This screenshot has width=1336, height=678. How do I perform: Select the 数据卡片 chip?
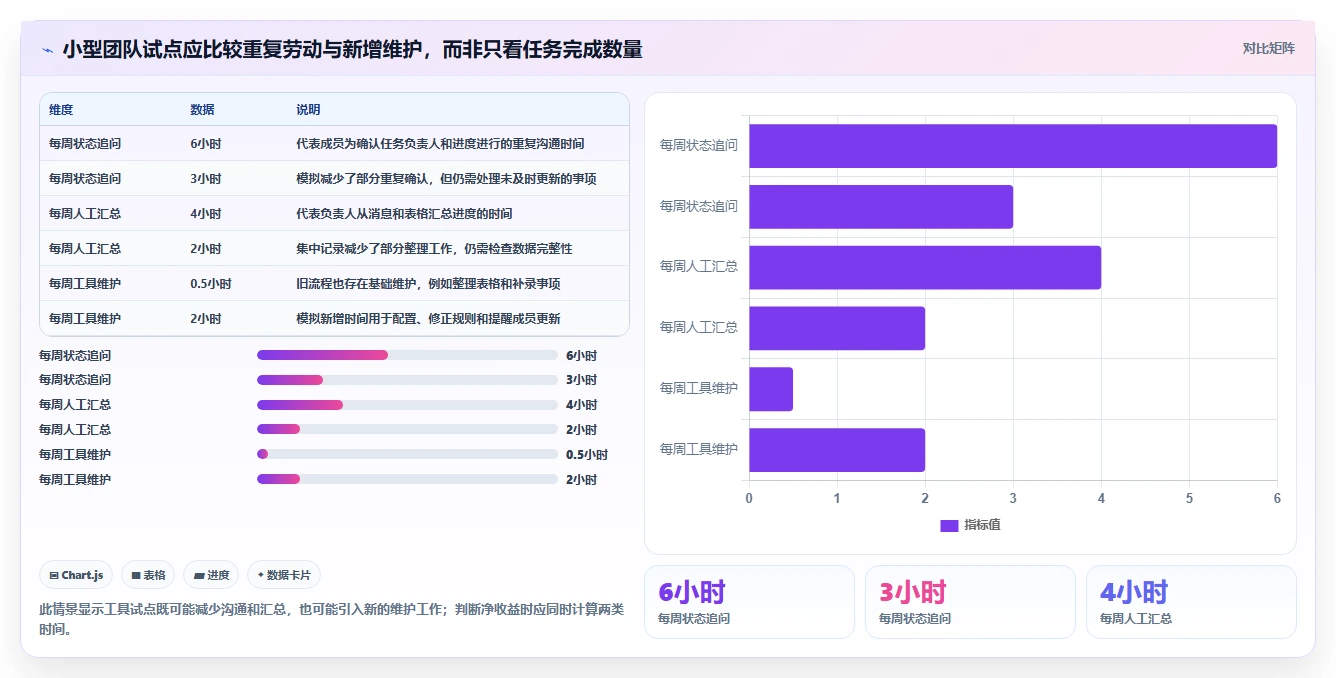tap(284, 575)
